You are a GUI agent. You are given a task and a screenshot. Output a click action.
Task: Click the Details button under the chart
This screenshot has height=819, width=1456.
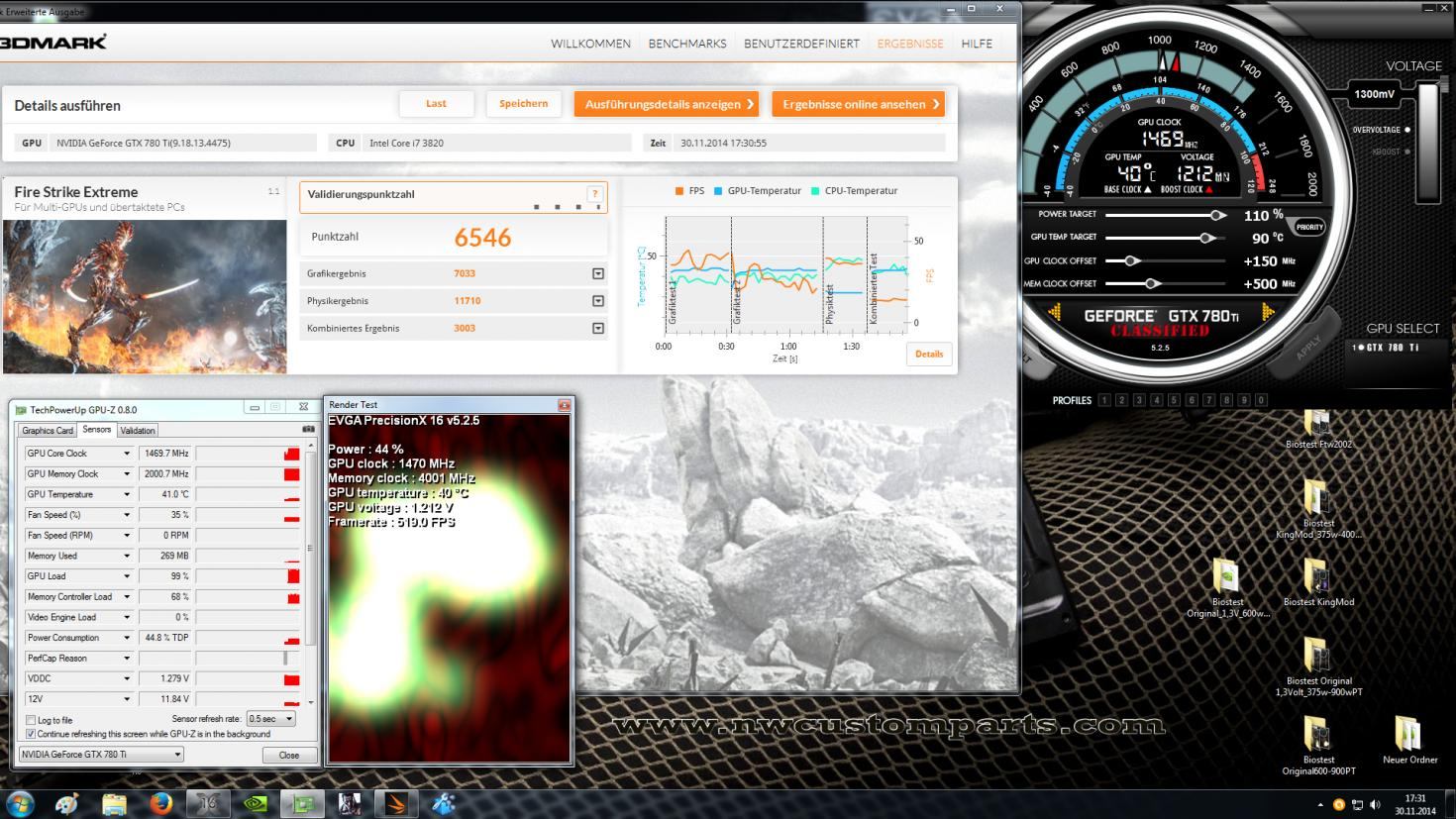coord(929,354)
